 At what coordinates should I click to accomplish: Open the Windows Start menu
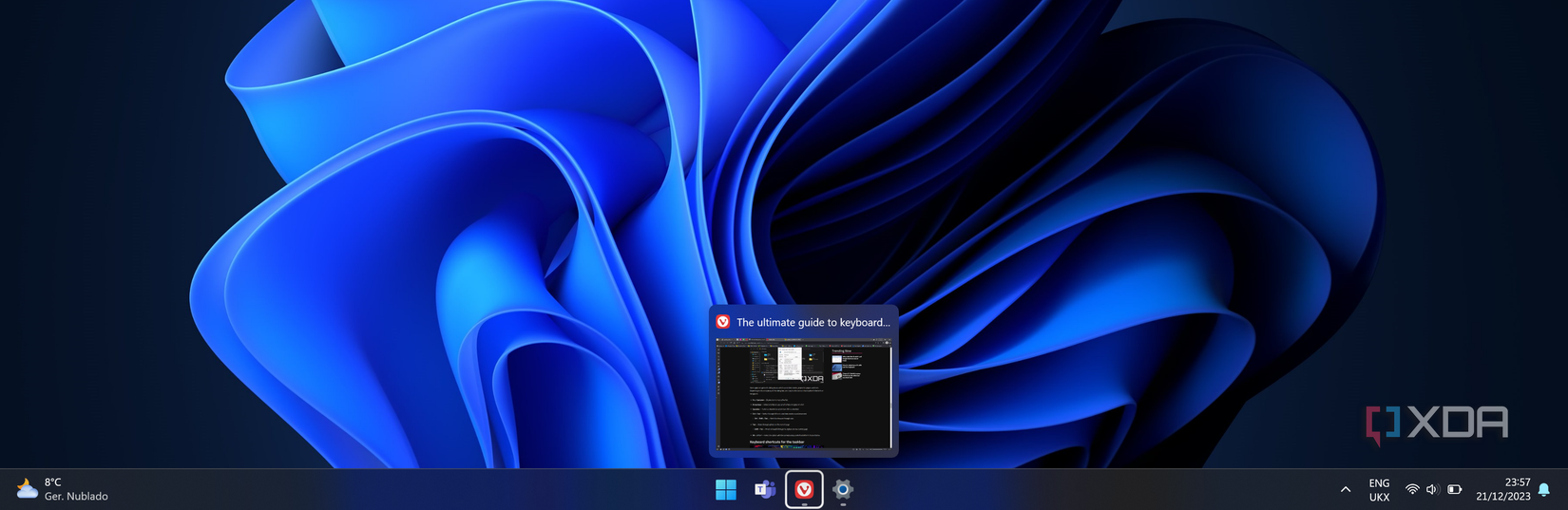click(x=726, y=489)
